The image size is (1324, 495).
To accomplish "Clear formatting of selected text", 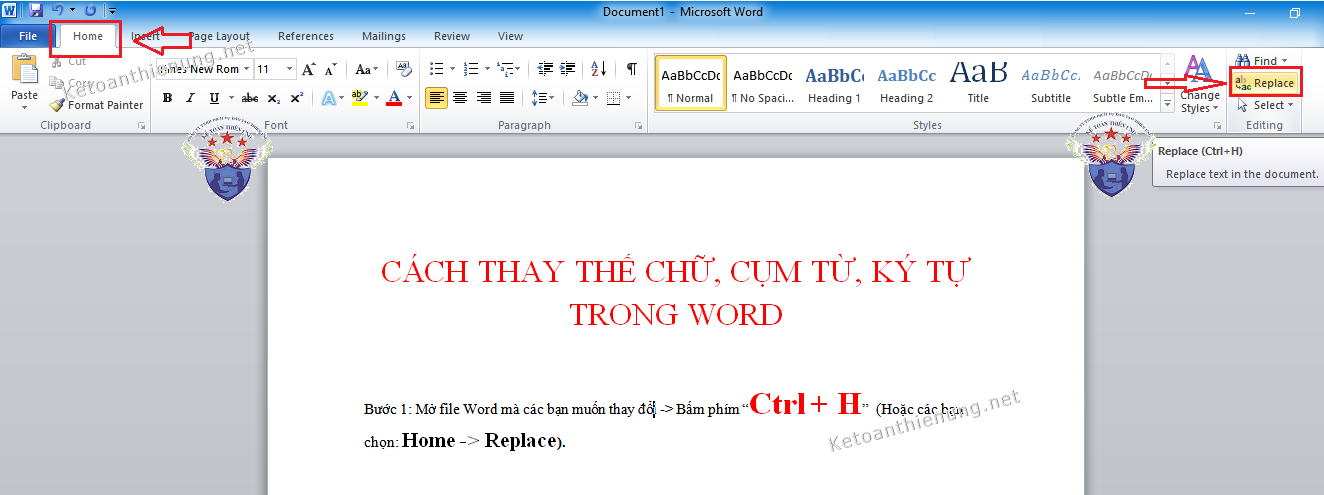I will pos(404,69).
